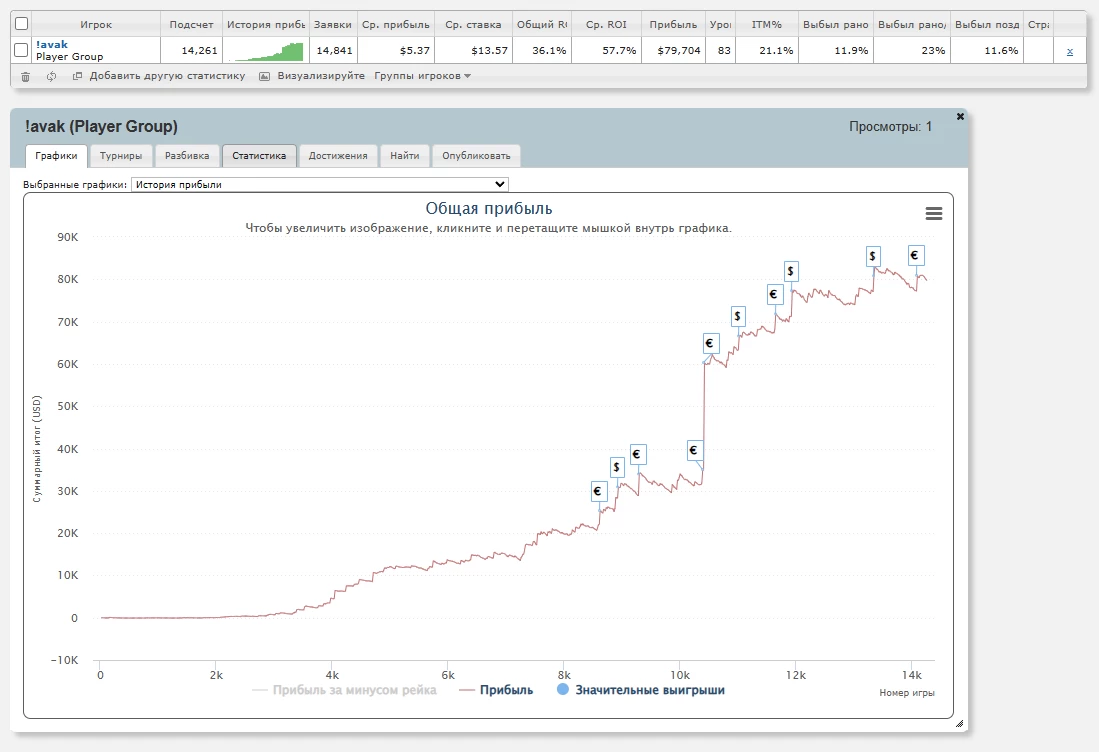
Task: Click the Визуализируйте image icon
Action: click(264, 76)
